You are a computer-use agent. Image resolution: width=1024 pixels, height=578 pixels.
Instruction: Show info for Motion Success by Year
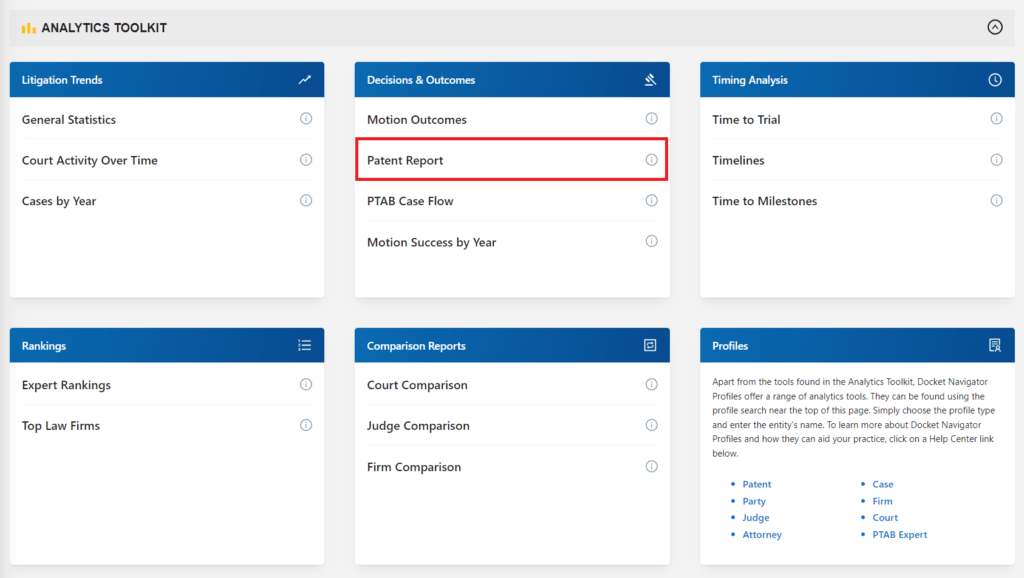point(651,242)
